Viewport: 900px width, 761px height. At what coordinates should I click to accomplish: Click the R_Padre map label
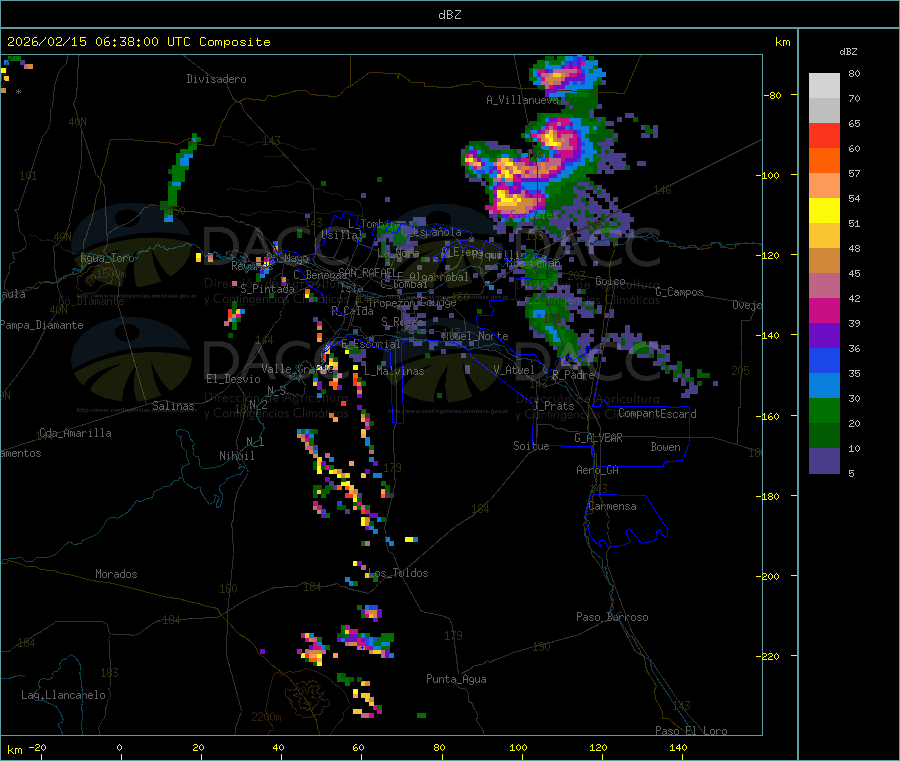573,375
